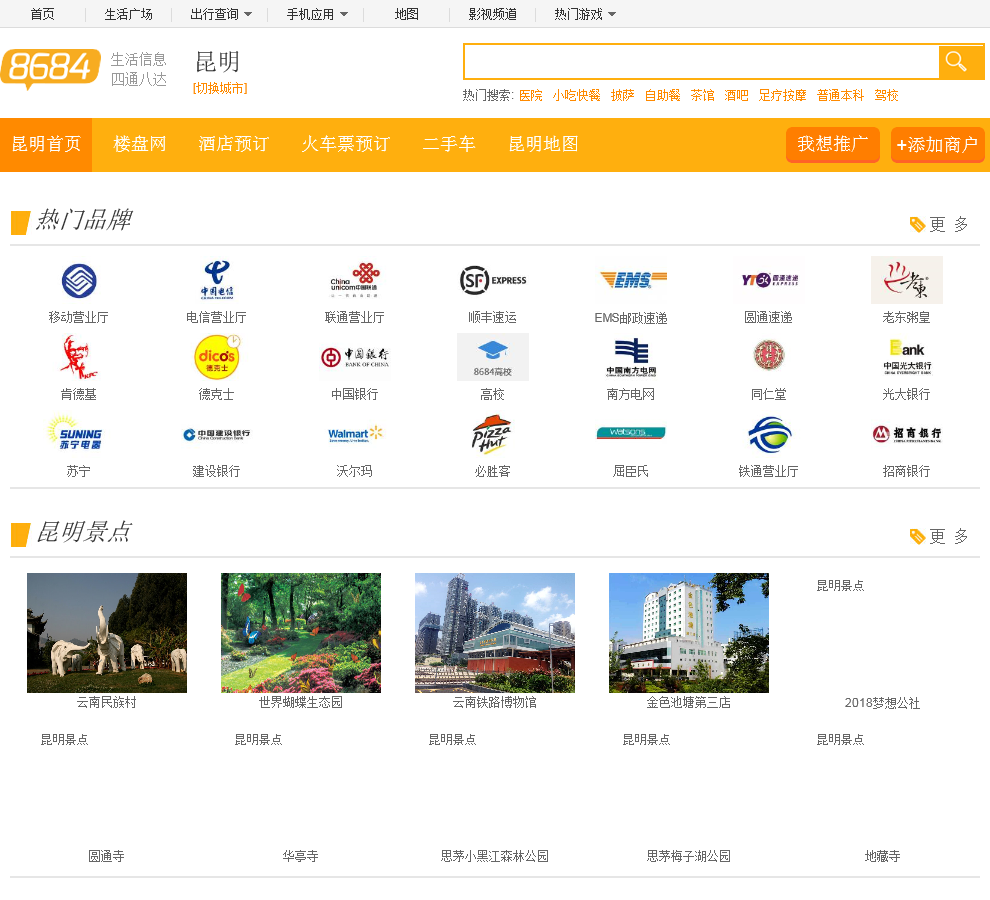The height and width of the screenshot is (900, 990).
Task: Click the 圆通寺 attraction link
Action: (x=106, y=856)
